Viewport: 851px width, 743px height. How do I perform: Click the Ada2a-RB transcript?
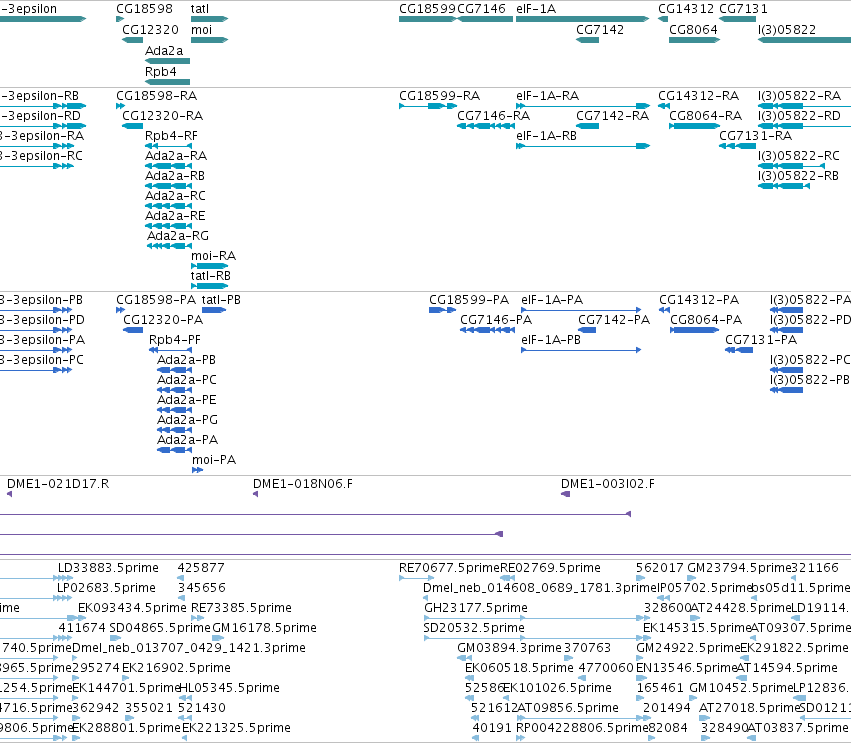coord(168,186)
